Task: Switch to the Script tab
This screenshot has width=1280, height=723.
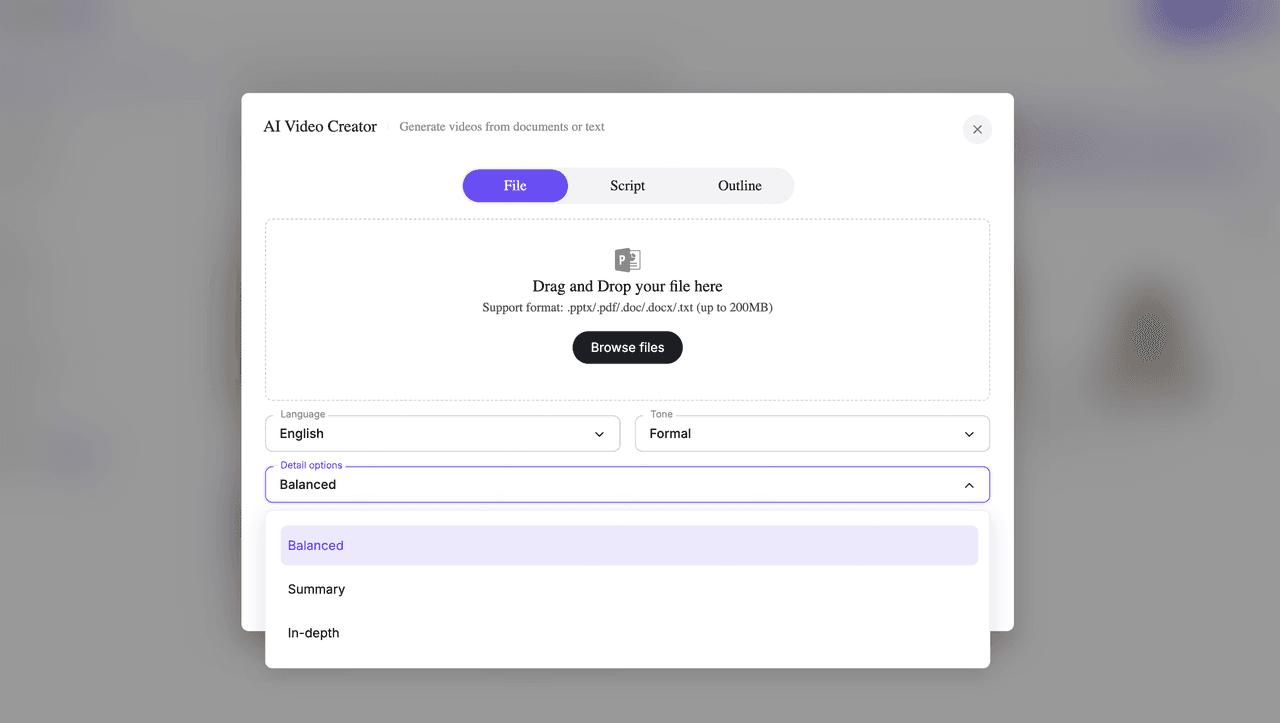Action: pyautogui.click(x=627, y=186)
